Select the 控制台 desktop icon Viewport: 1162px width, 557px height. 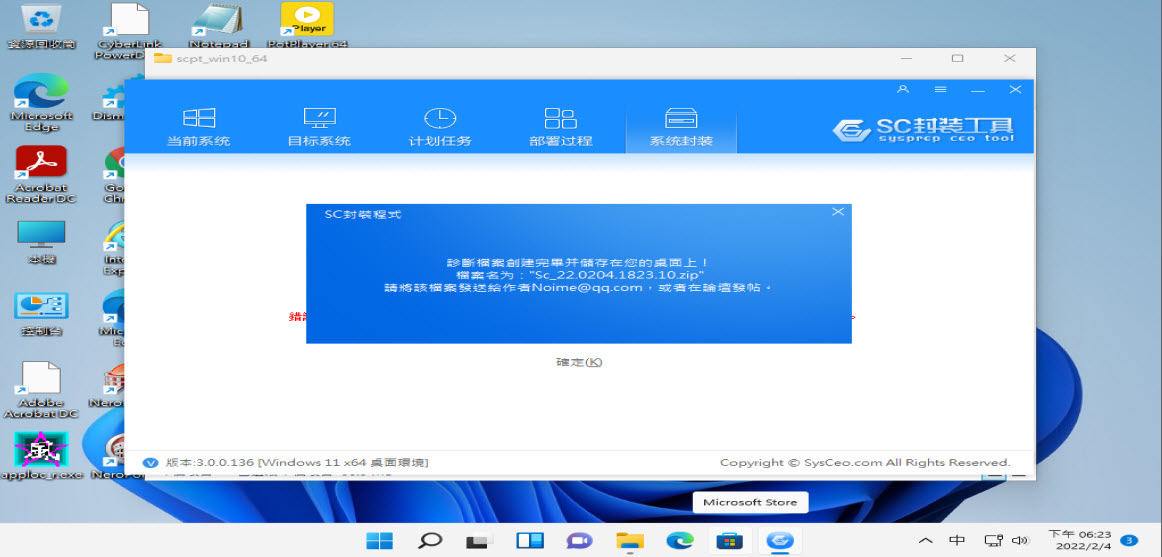pyautogui.click(x=42, y=314)
